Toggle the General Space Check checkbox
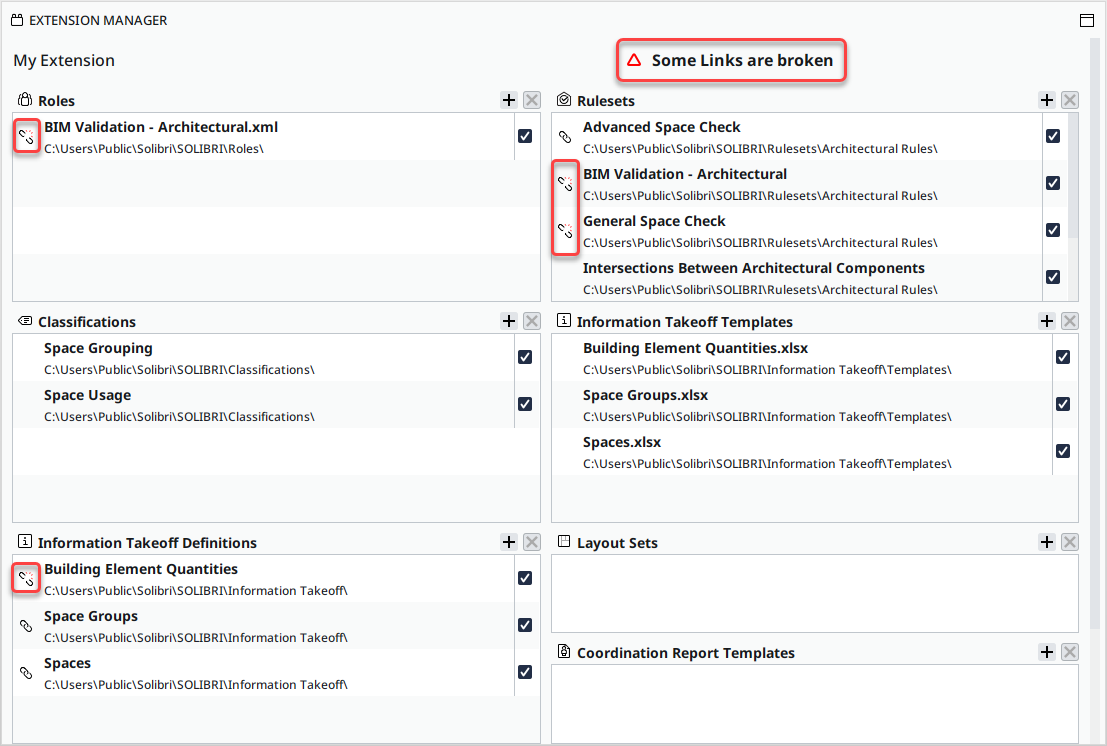1107x746 pixels. pos(1053,230)
